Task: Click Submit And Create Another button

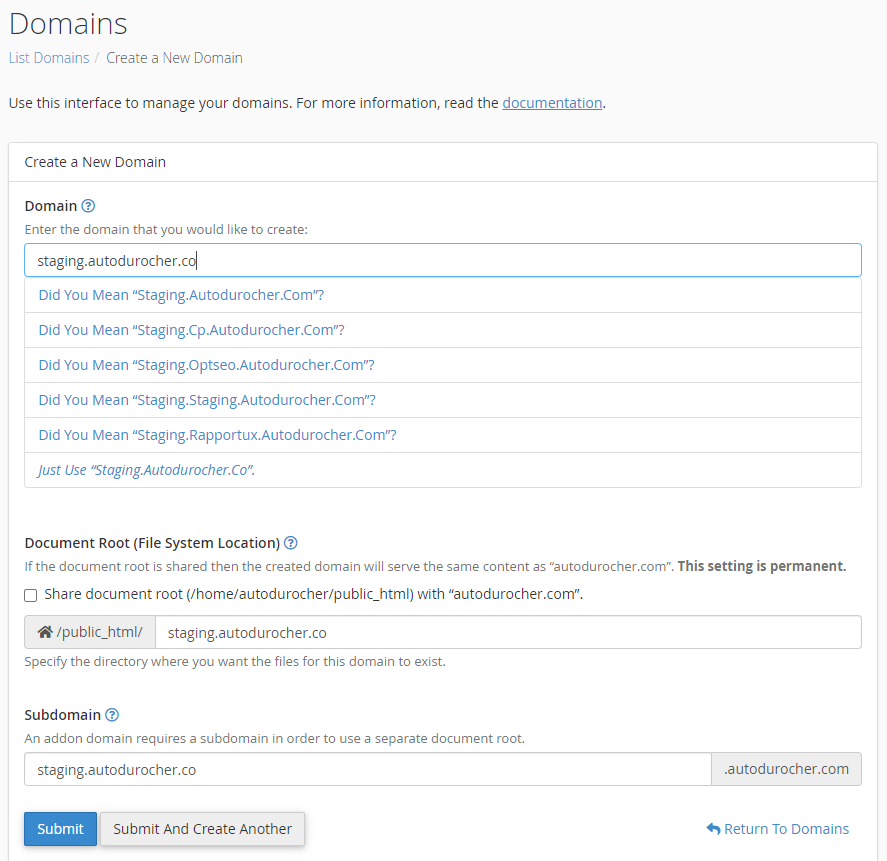Action: tap(203, 829)
